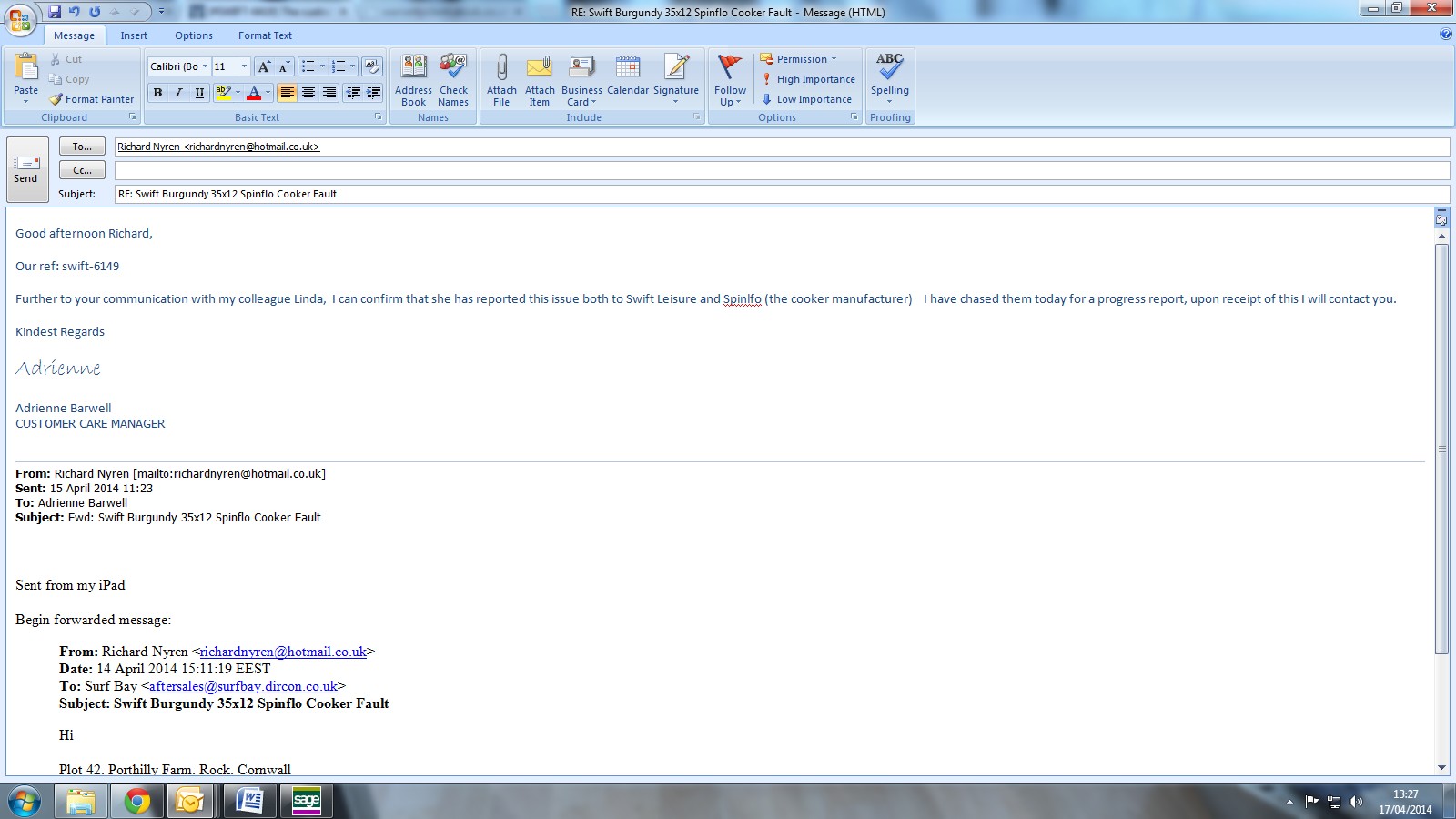This screenshot has height=819, width=1456.
Task: Open the Insert ribbon tab
Action: click(x=134, y=35)
